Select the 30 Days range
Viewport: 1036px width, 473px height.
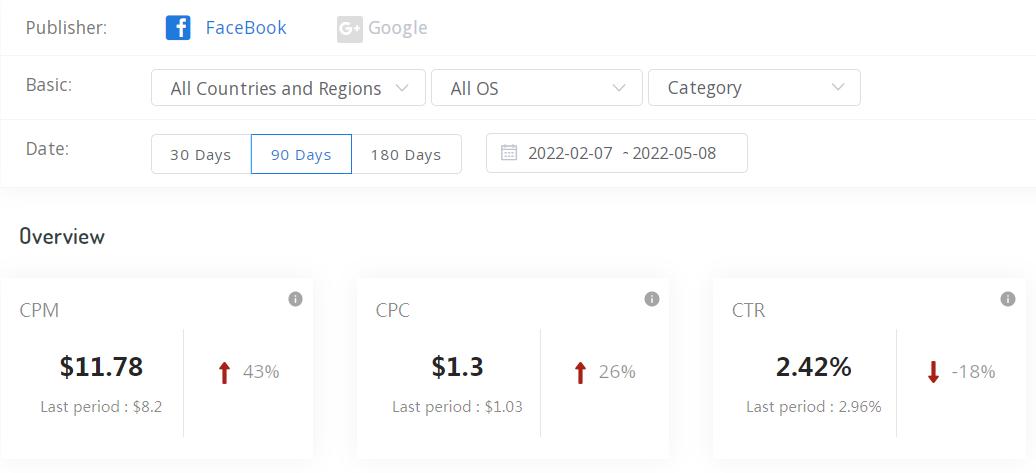point(201,154)
